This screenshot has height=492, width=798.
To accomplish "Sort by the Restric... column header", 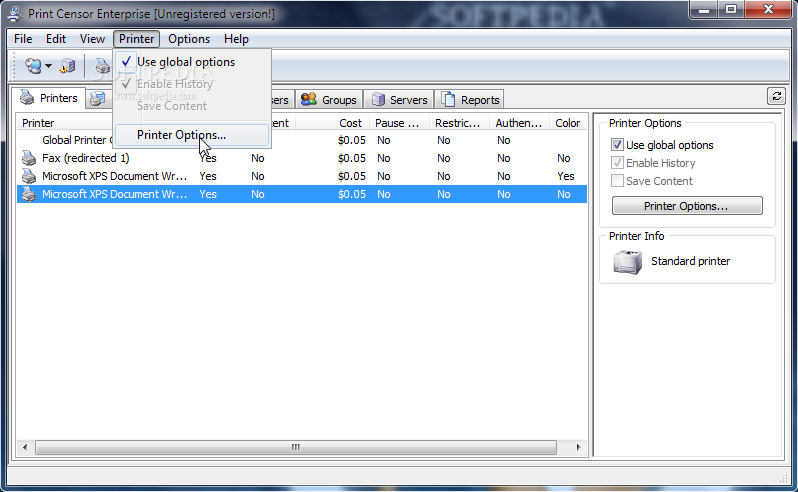I will [x=459, y=123].
